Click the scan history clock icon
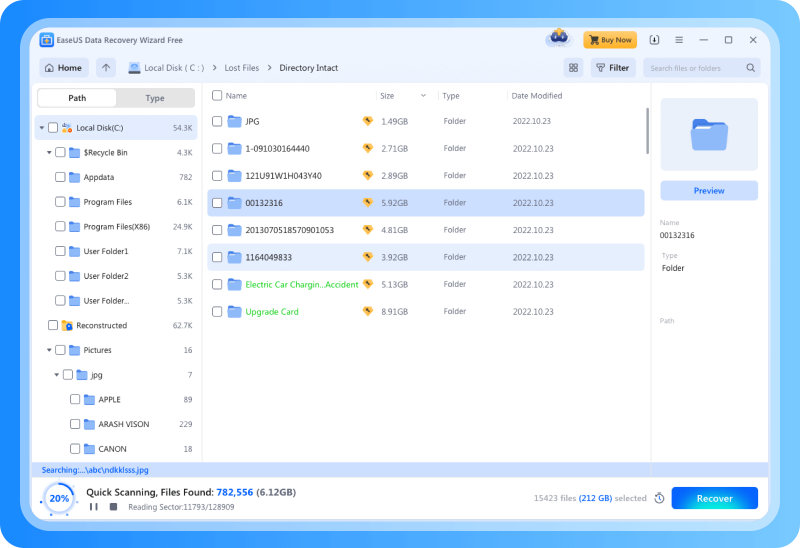 (x=659, y=498)
